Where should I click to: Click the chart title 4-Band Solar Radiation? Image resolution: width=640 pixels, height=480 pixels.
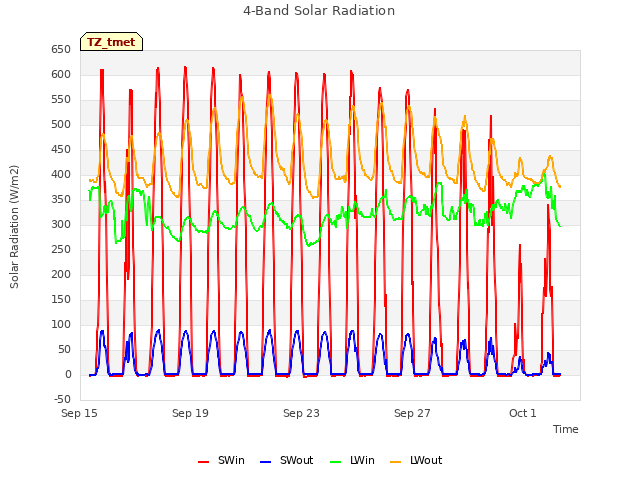tap(319, 11)
